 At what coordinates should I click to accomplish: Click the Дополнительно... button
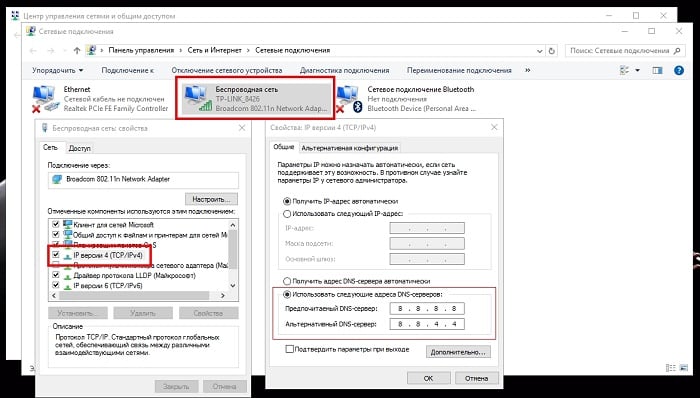point(458,352)
